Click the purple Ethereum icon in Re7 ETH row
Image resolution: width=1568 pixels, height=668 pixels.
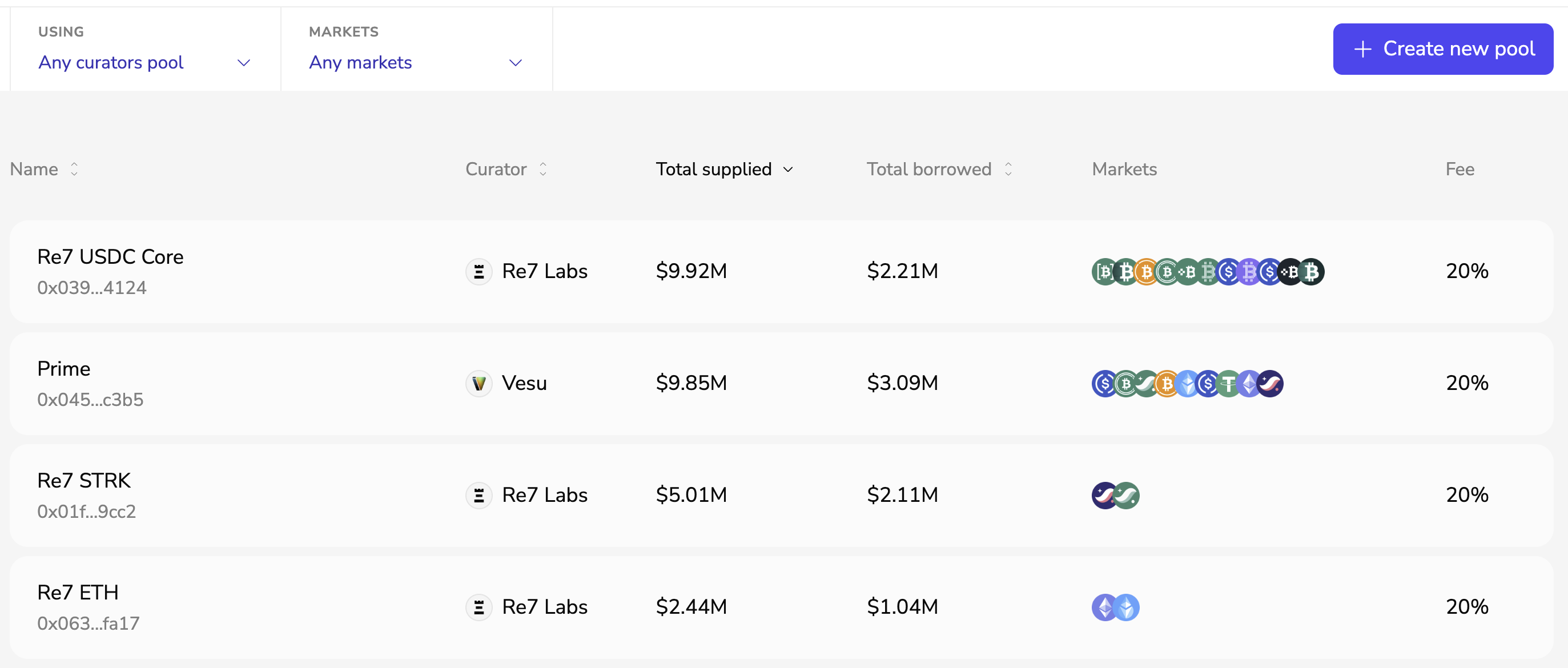click(1103, 607)
